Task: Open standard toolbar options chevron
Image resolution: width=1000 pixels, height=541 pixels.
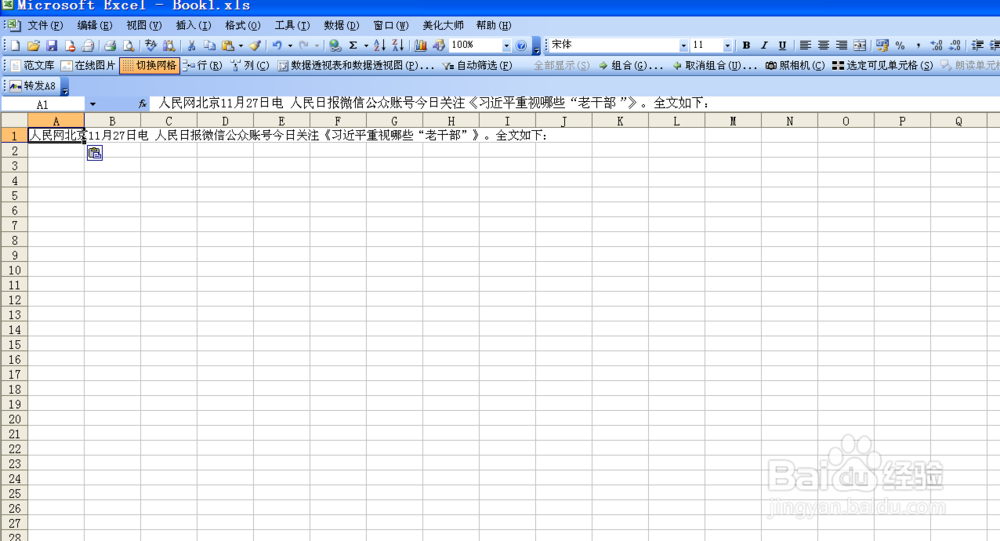Action: point(536,47)
